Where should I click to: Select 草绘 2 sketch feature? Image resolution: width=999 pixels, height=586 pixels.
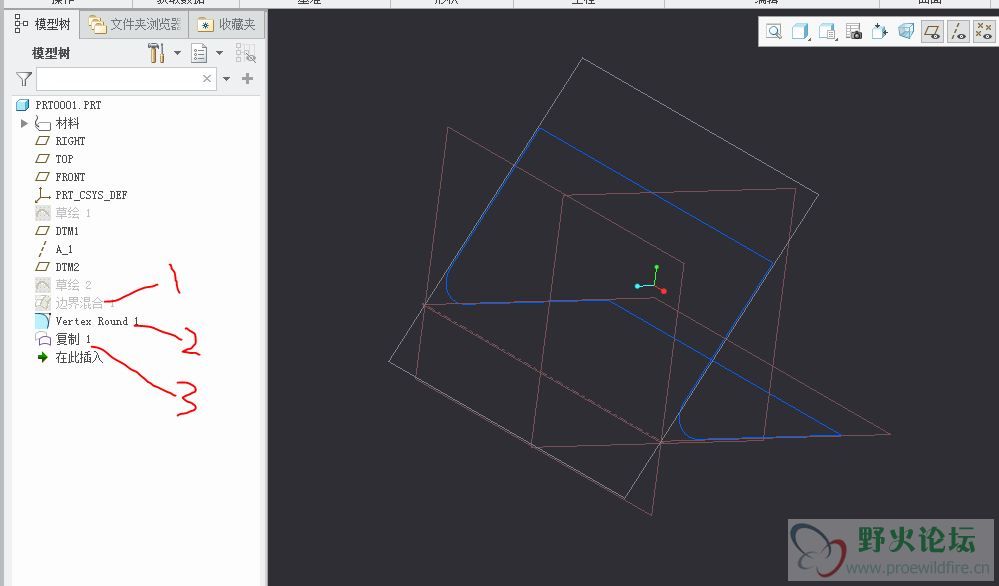[73, 284]
